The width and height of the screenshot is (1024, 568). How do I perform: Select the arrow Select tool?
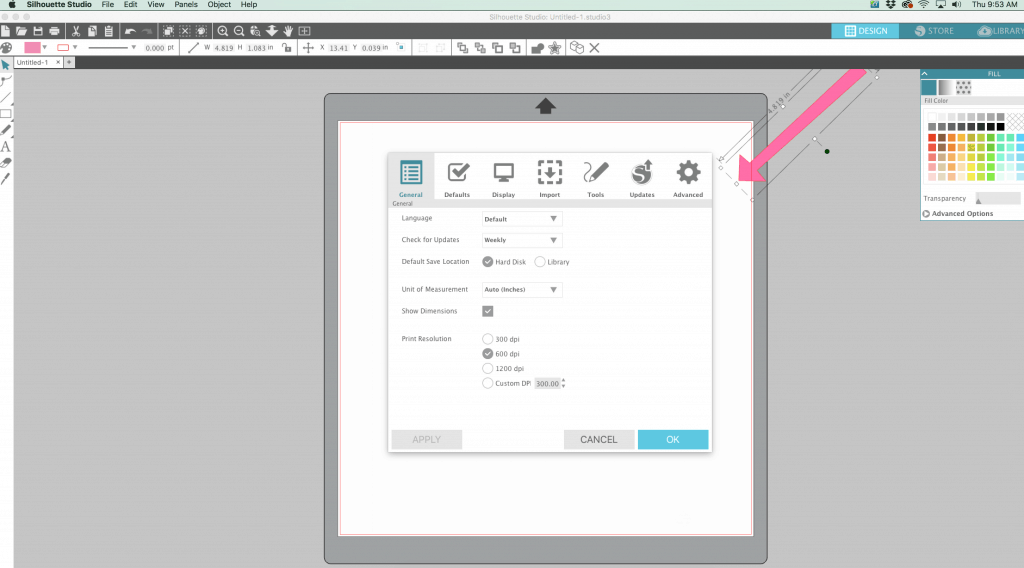(5, 65)
